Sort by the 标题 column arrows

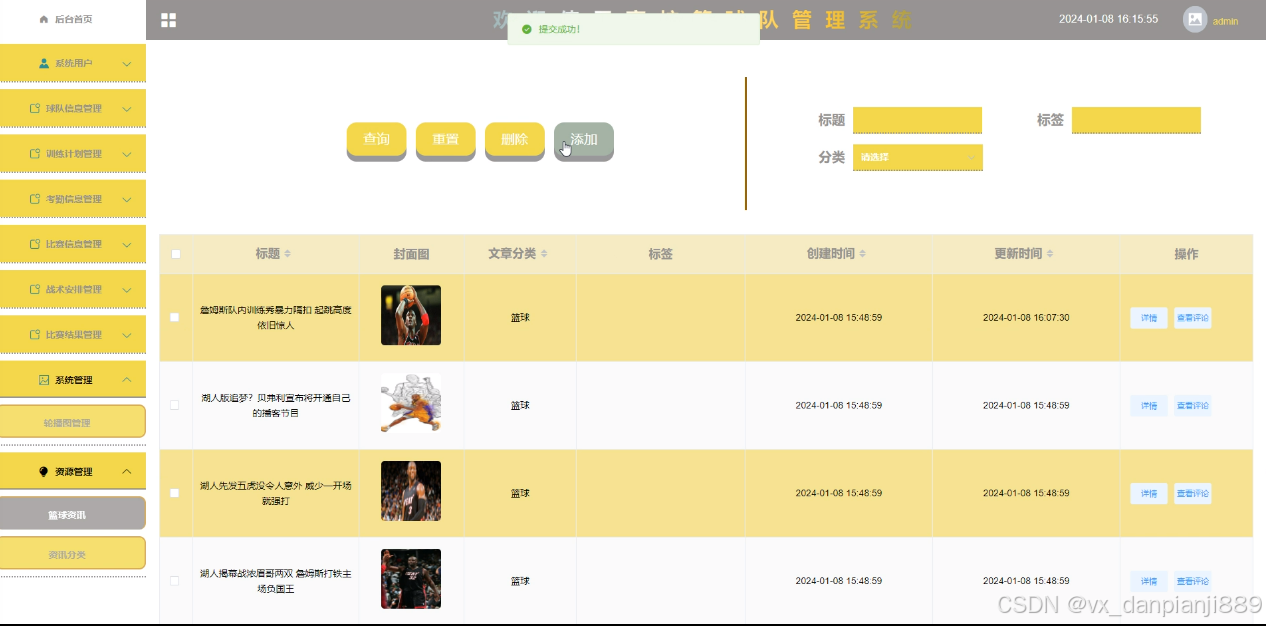tap(288, 254)
